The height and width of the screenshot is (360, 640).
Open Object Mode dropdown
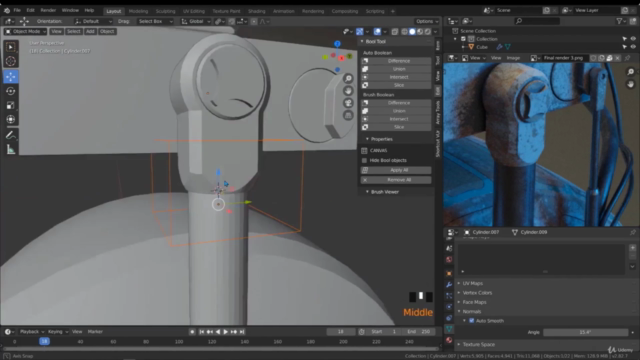[25, 31]
